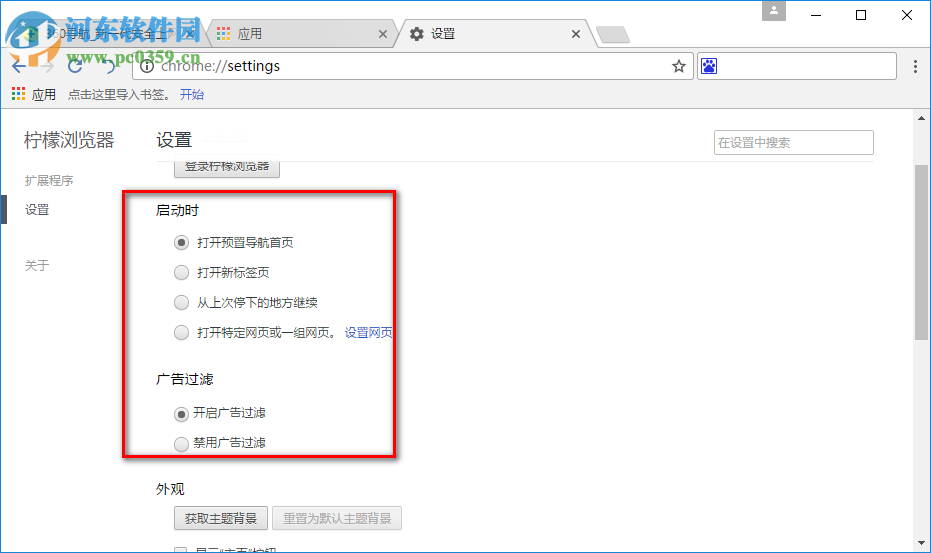
Task: Reload the current page
Action: [75, 66]
